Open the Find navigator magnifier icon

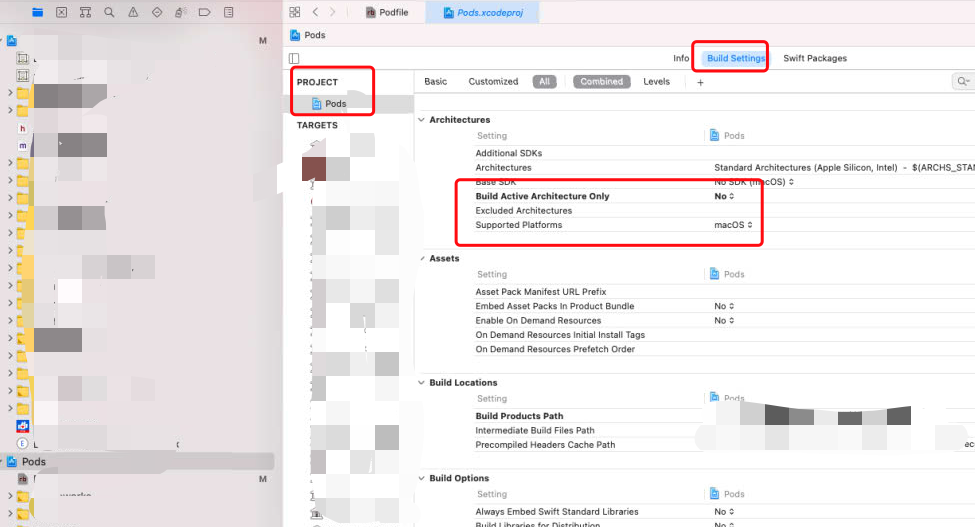(x=109, y=12)
